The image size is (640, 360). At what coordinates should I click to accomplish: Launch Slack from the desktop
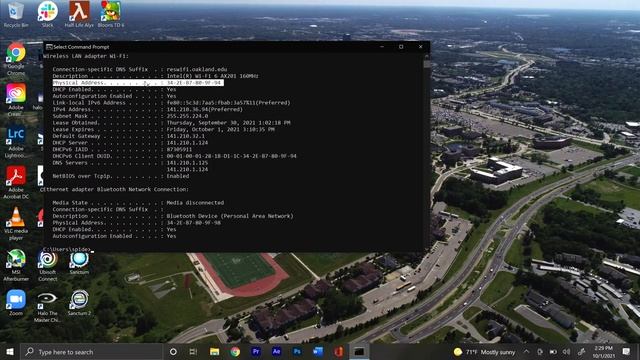pos(47,14)
